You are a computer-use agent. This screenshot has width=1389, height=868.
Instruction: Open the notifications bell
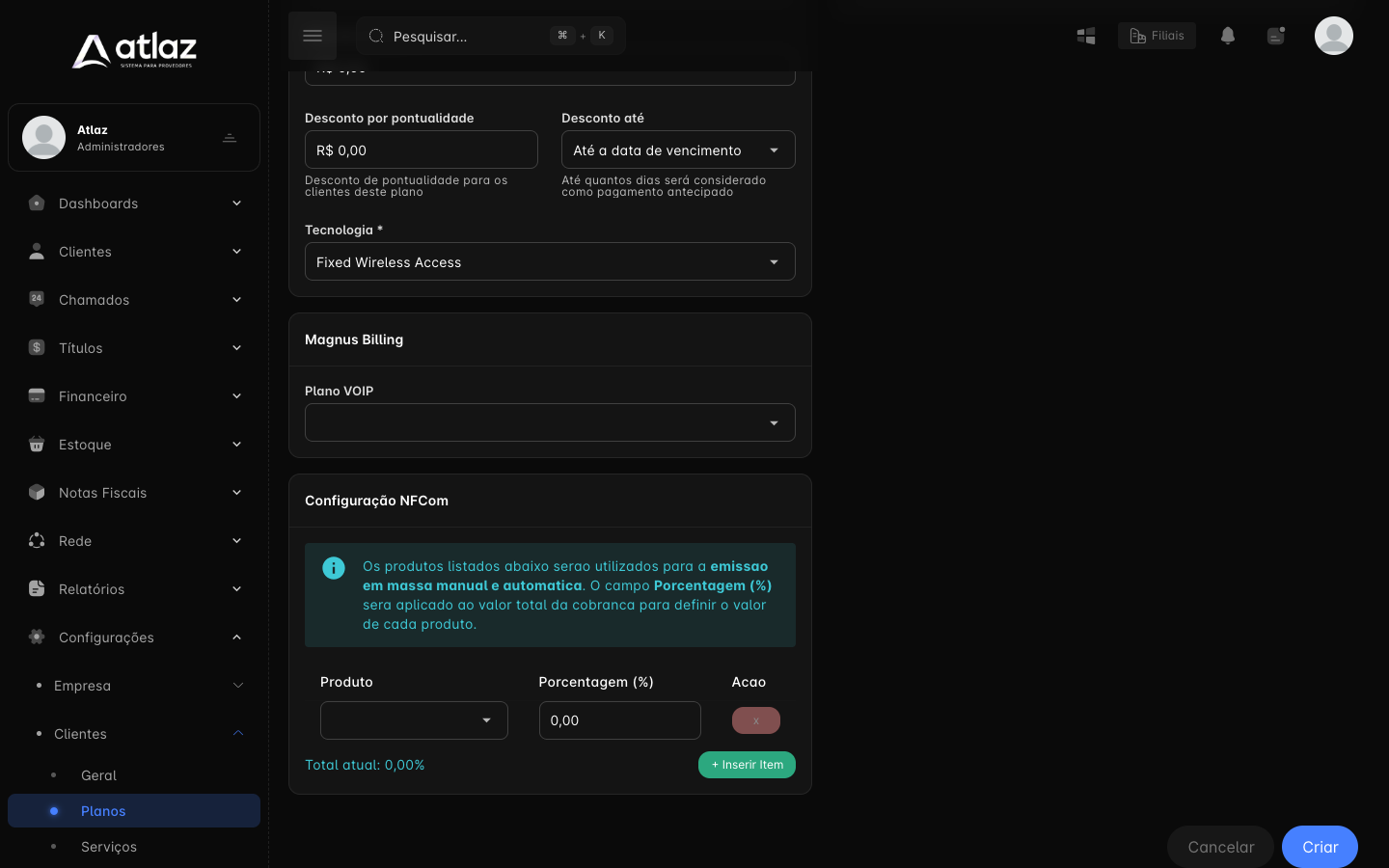coord(1228,36)
